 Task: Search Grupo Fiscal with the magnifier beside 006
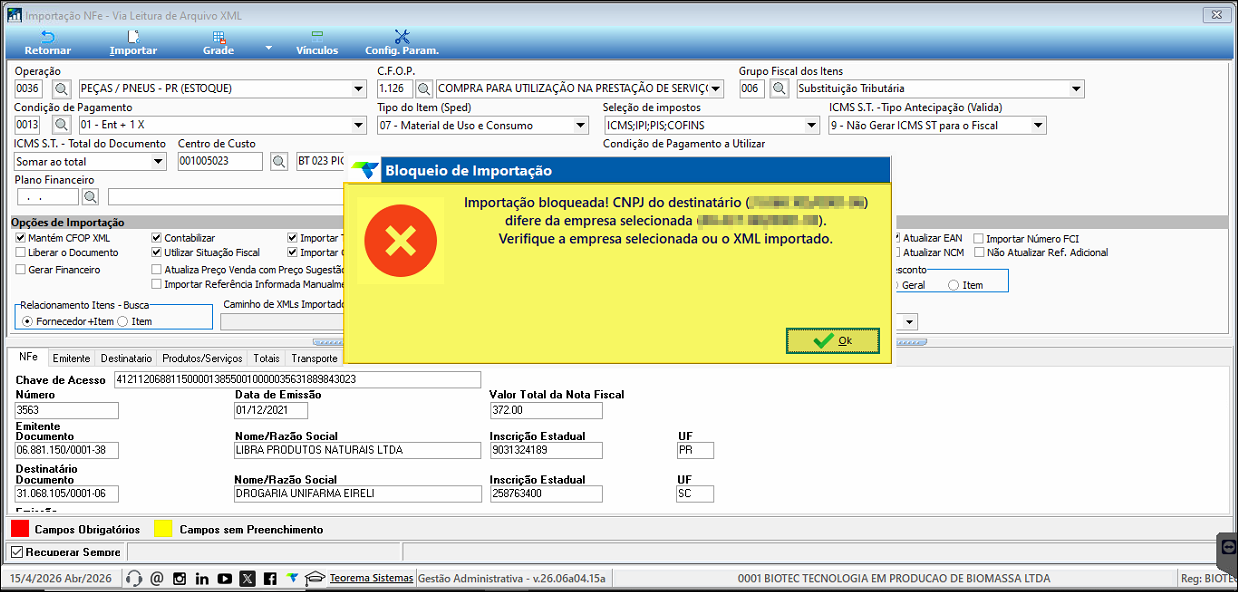(x=781, y=89)
